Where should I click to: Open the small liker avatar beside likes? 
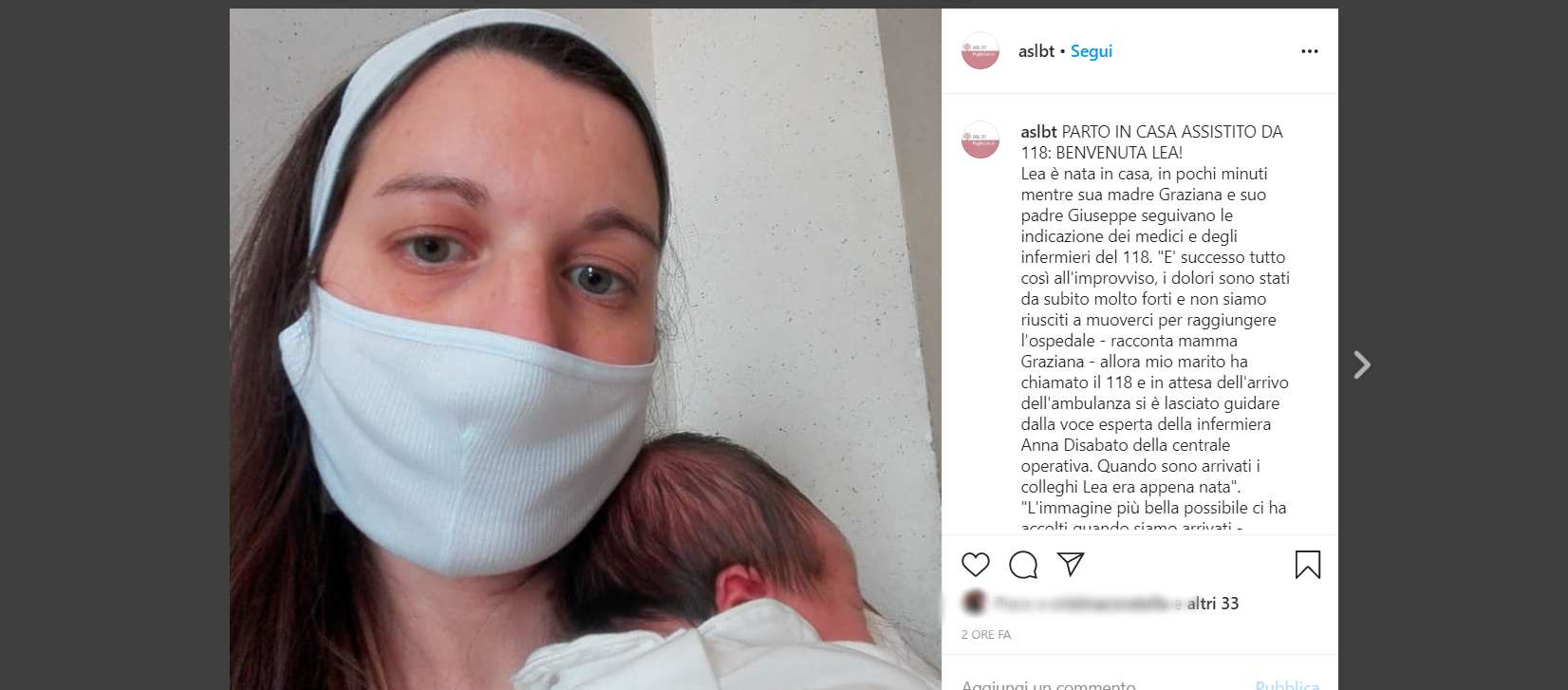973,602
